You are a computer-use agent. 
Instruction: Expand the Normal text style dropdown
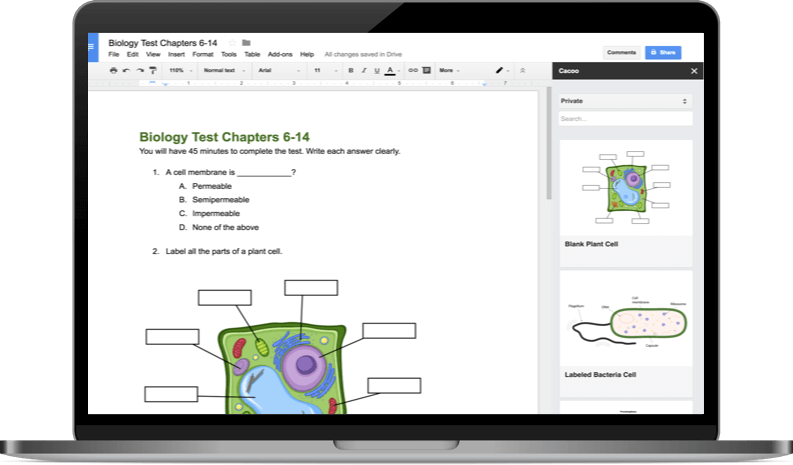tap(222, 71)
